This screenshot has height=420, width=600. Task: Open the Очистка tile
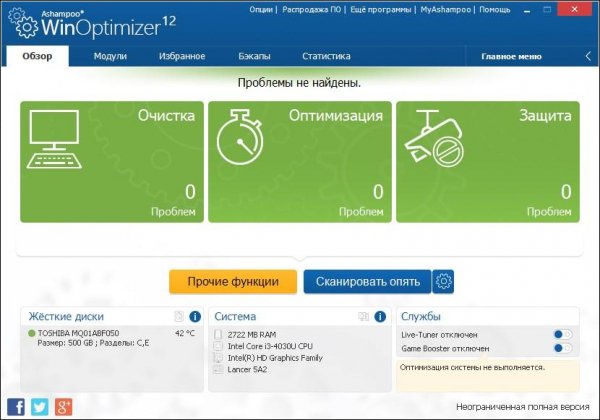tap(112, 162)
